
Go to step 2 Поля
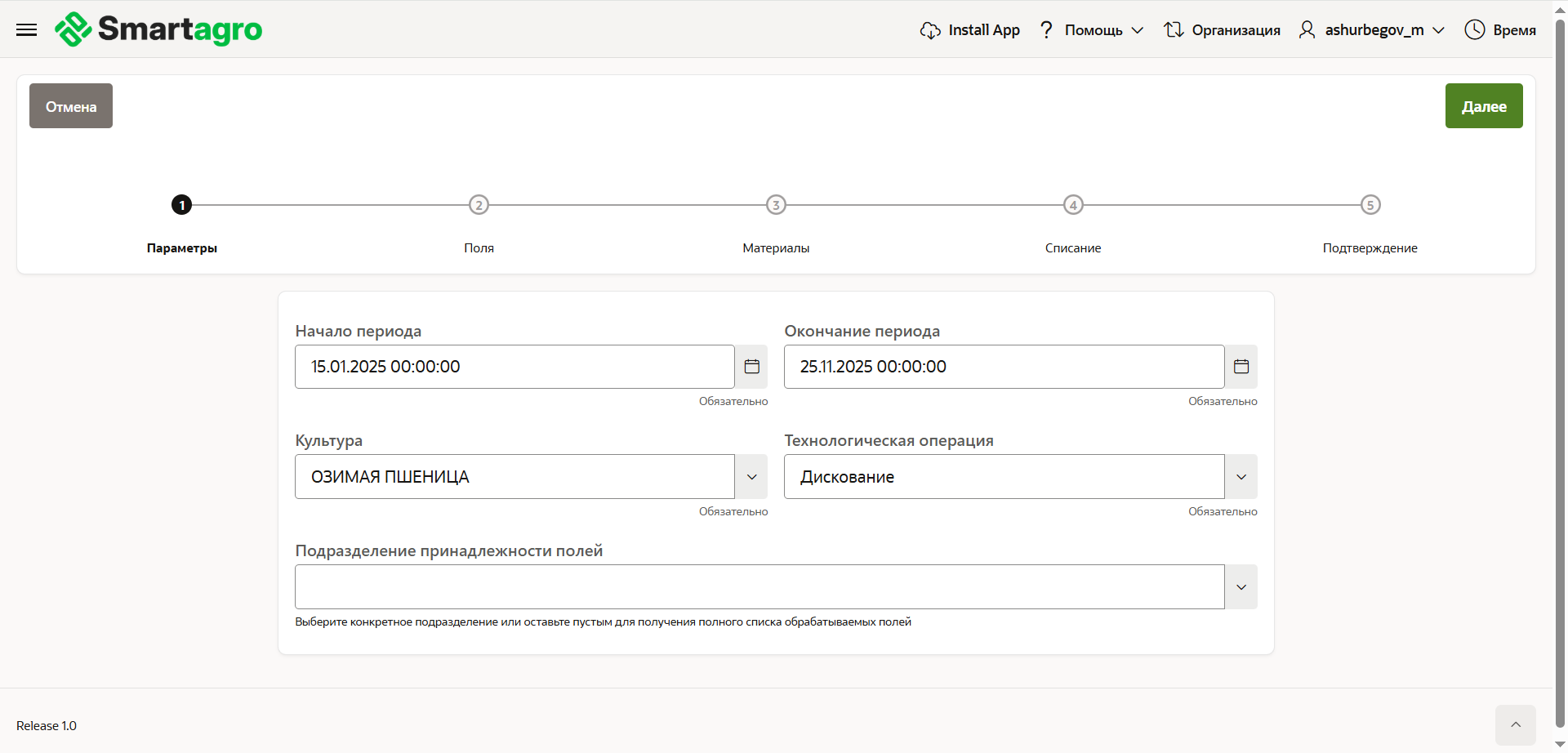[x=479, y=205]
